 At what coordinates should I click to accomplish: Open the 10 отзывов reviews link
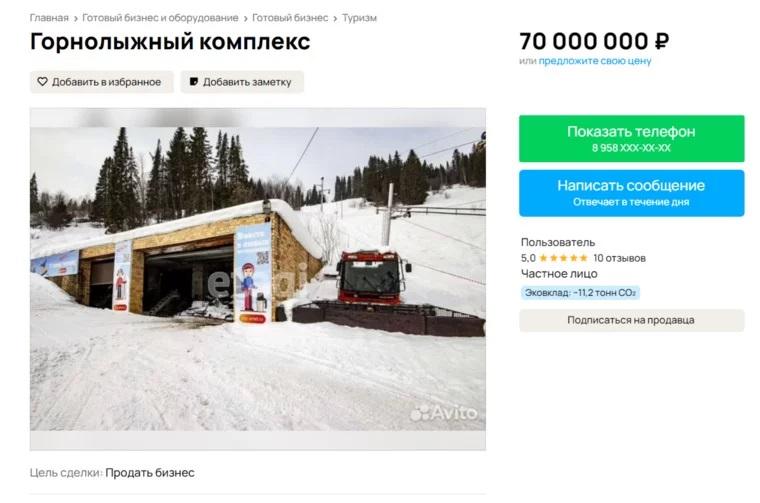pos(619,258)
